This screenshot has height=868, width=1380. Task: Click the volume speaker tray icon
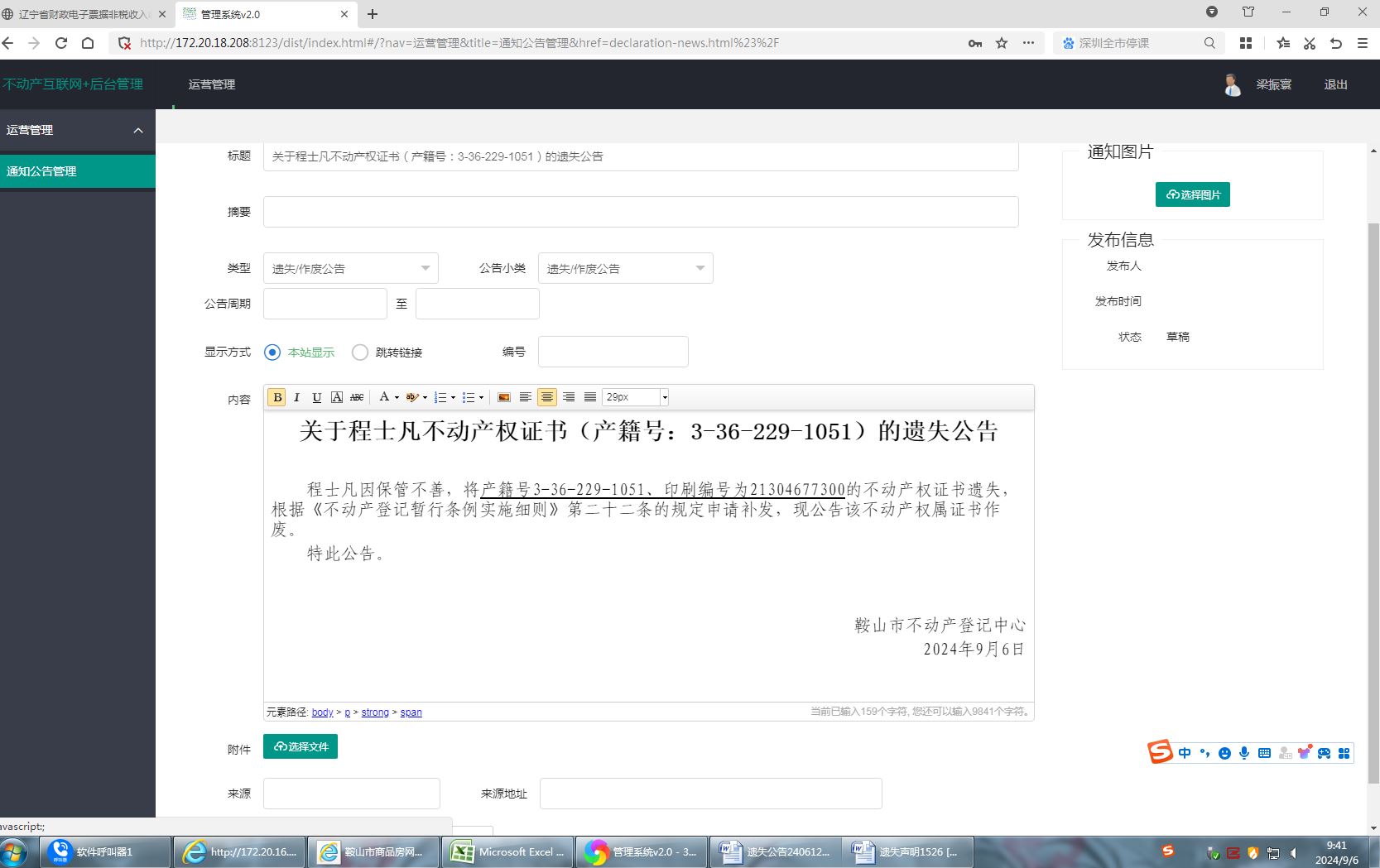(1293, 852)
